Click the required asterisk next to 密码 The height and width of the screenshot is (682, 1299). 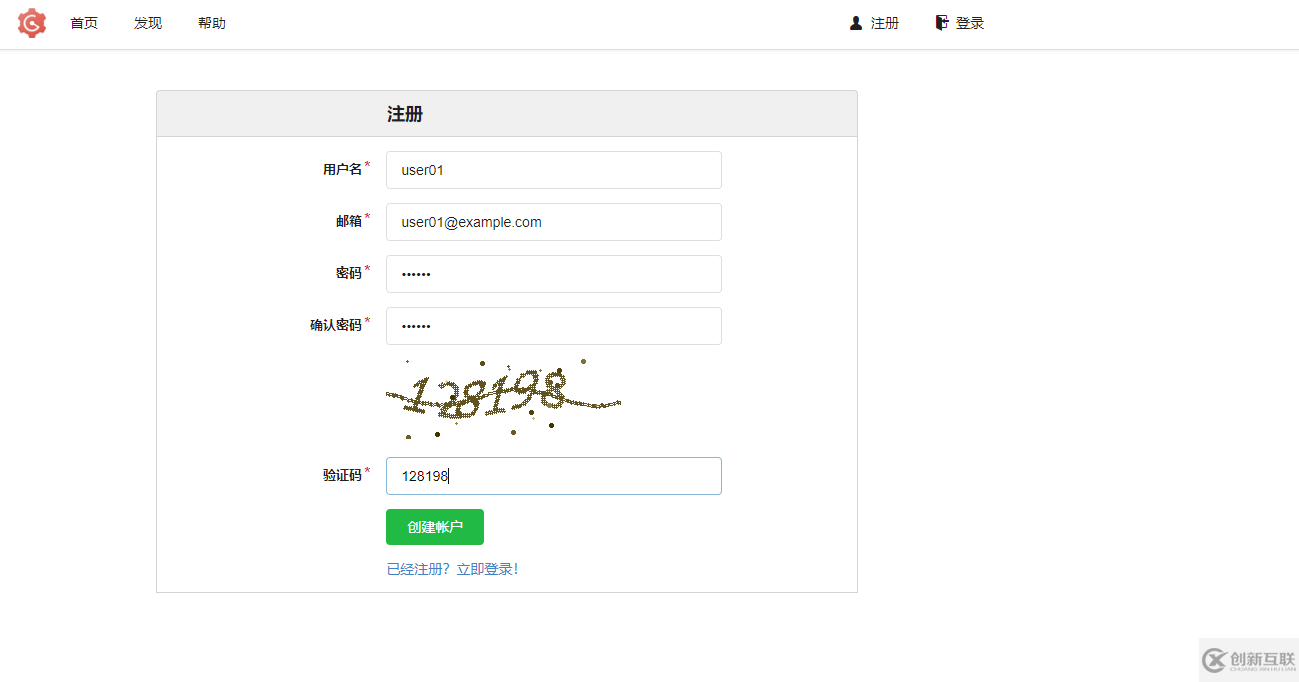(367, 267)
